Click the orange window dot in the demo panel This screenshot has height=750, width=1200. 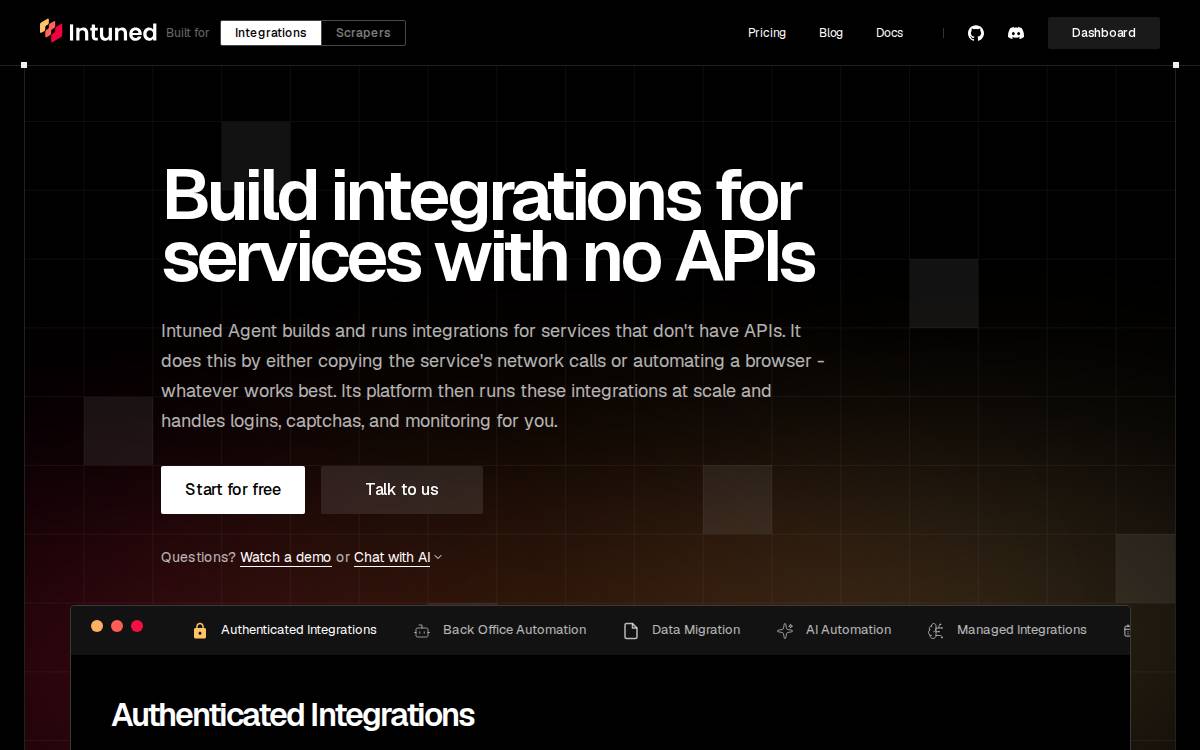(x=97, y=626)
